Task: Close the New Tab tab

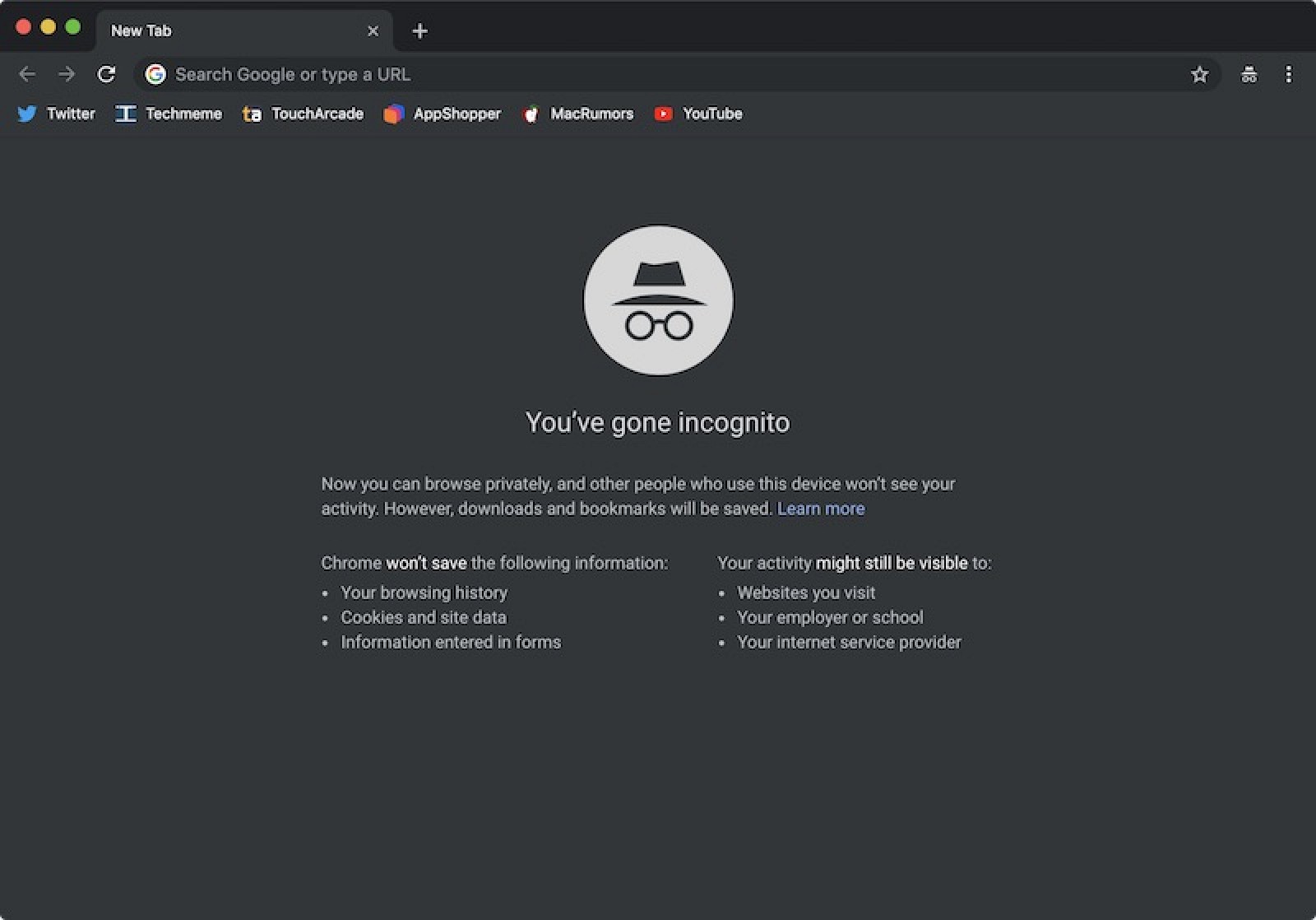Action: tap(373, 30)
